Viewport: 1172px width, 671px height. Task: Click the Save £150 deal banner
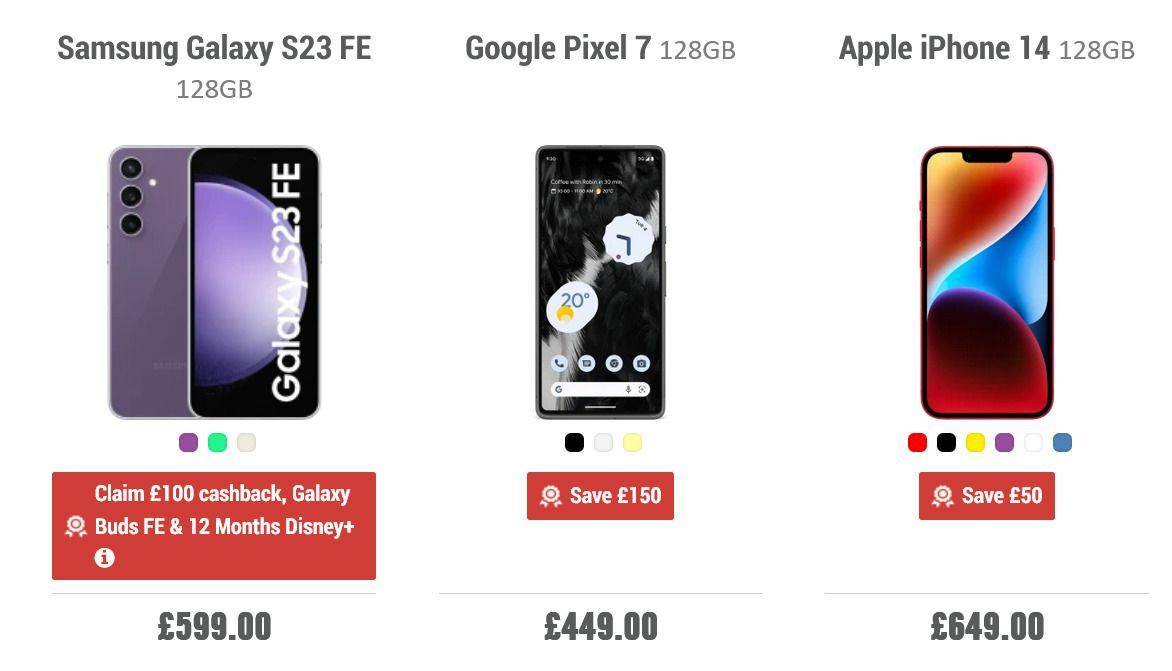click(x=600, y=495)
